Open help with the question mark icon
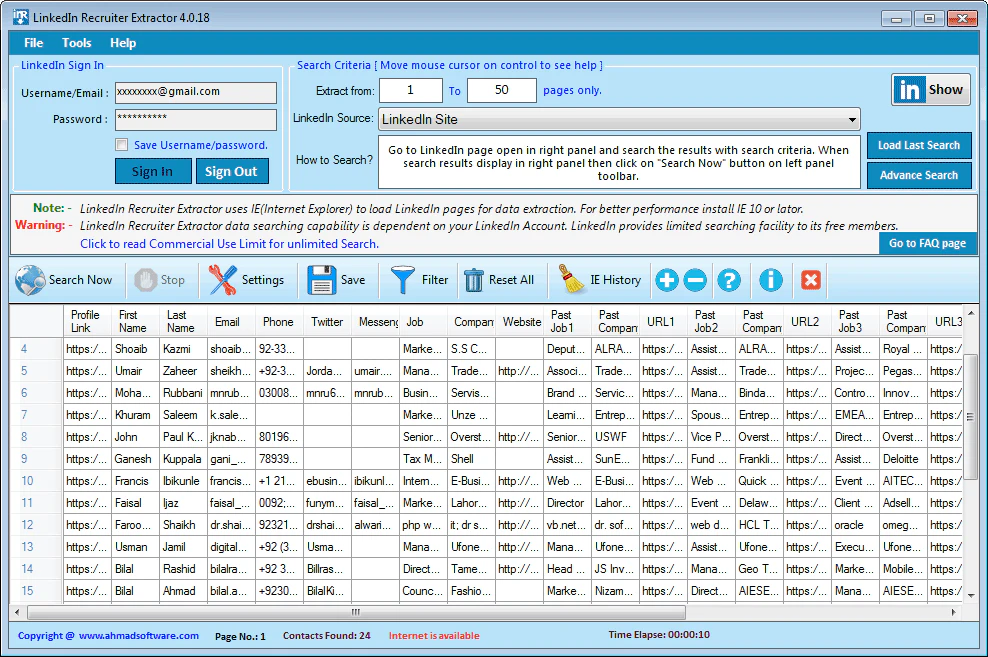The height and width of the screenshot is (657, 988). tap(730, 280)
